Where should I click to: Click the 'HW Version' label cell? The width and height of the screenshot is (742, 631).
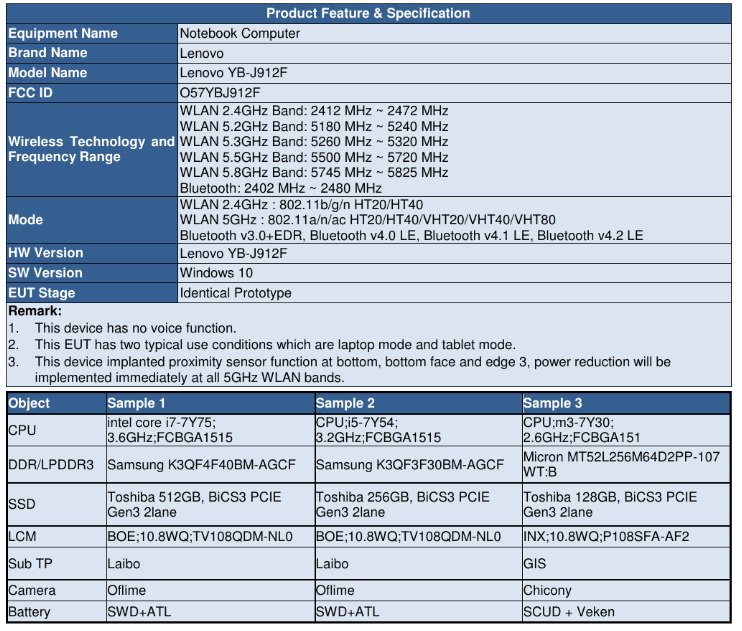point(92,253)
